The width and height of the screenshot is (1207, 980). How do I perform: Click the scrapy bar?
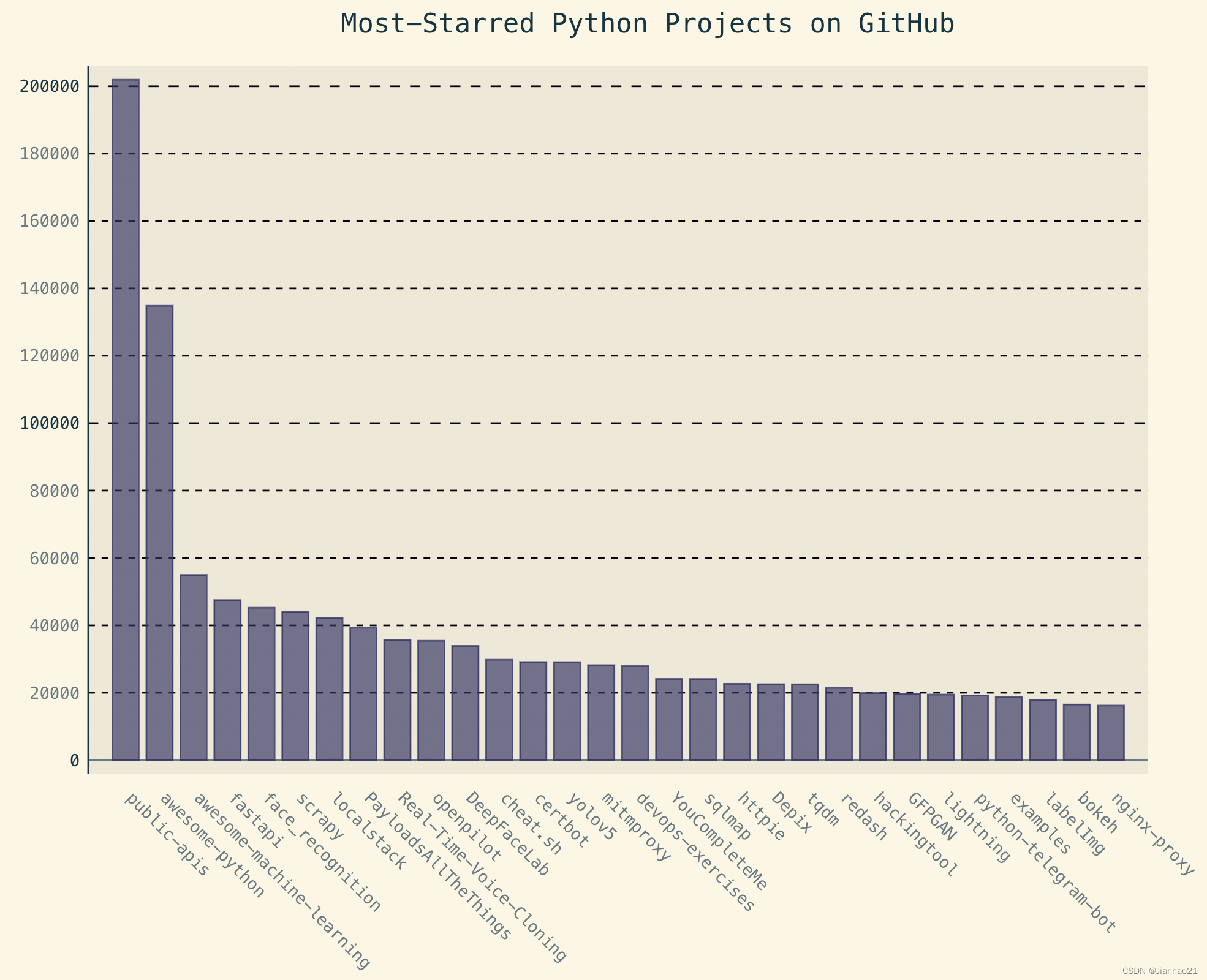295,686
